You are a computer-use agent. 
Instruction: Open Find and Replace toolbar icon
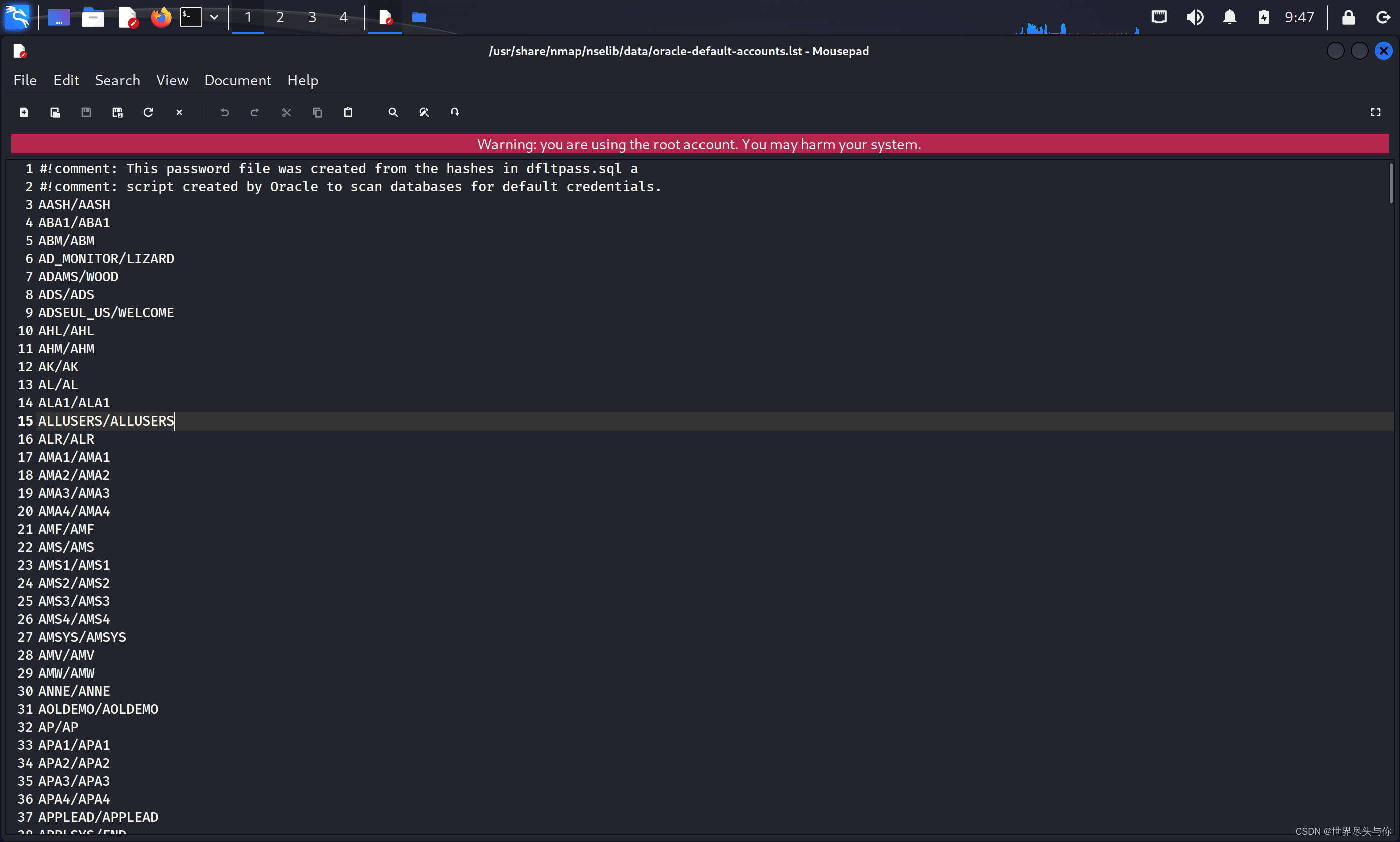point(424,112)
